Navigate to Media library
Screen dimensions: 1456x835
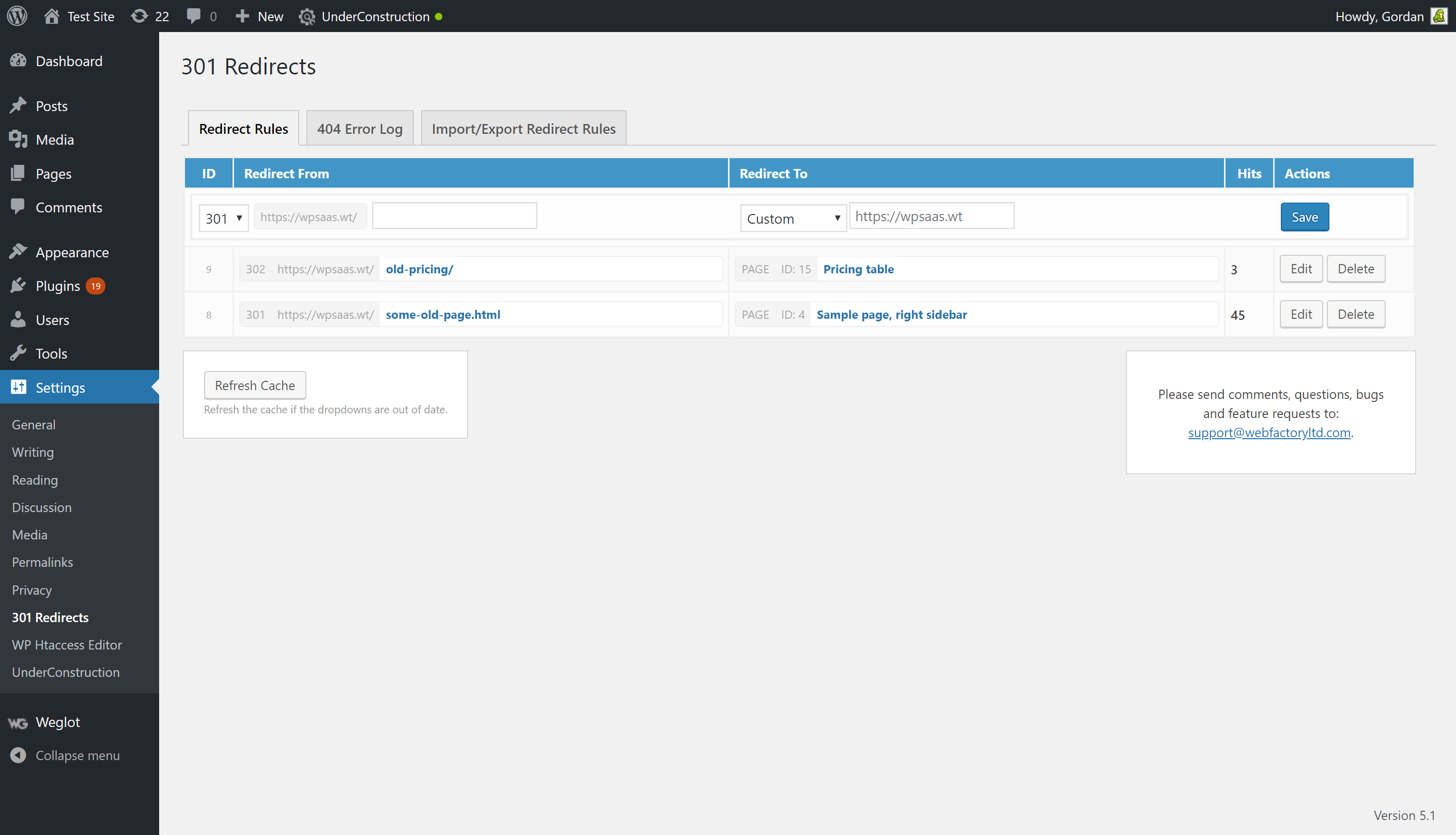pos(55,139)
